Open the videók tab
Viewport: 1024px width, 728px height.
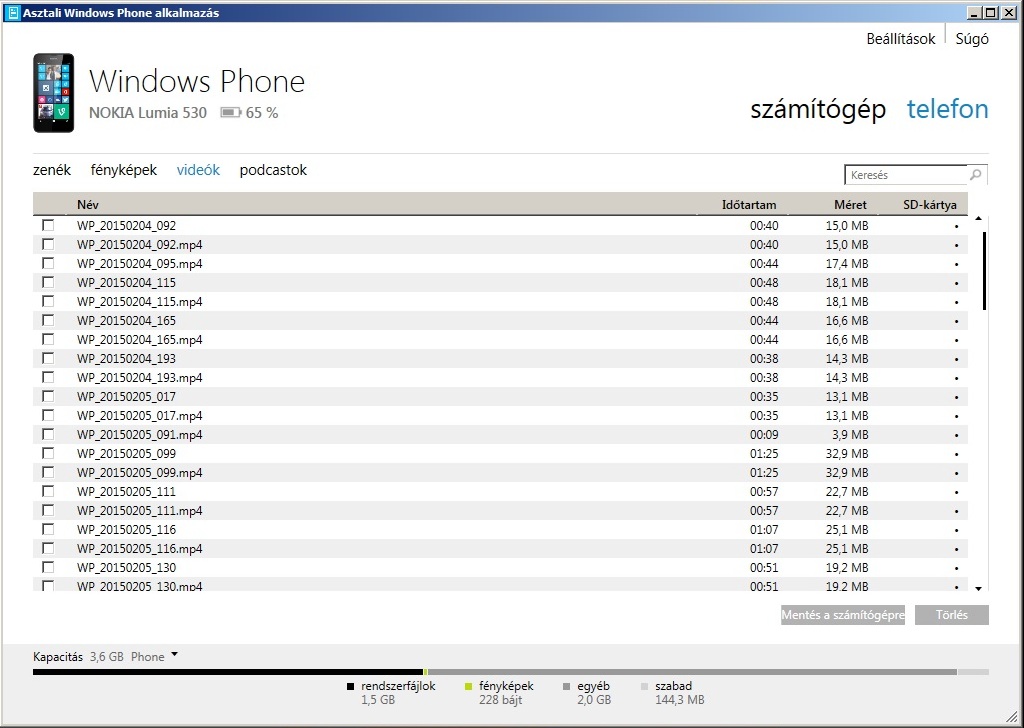click(x=198, y=170)
